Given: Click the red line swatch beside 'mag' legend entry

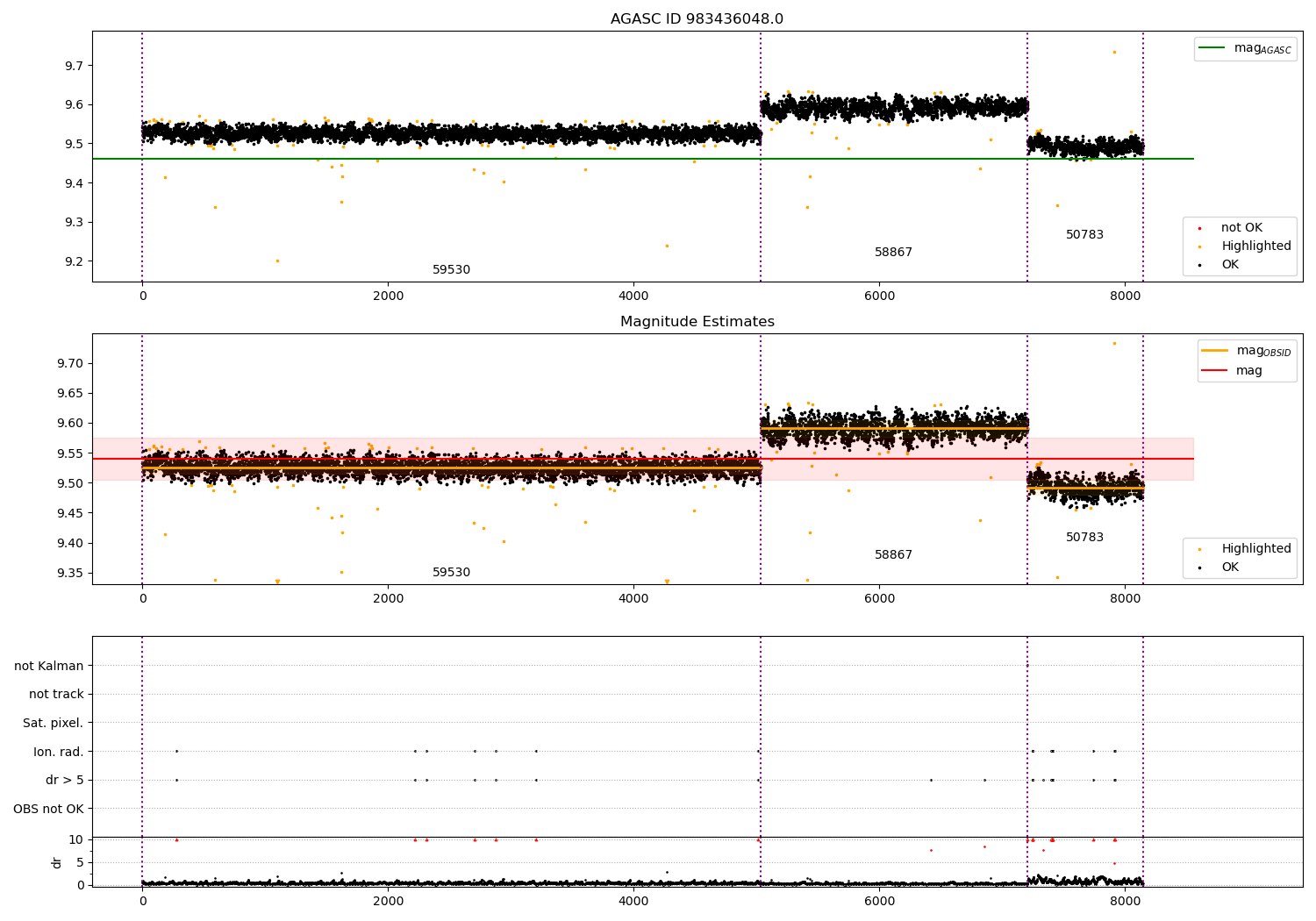Looking at the screenshot, I should click(x=1214, y=371).
